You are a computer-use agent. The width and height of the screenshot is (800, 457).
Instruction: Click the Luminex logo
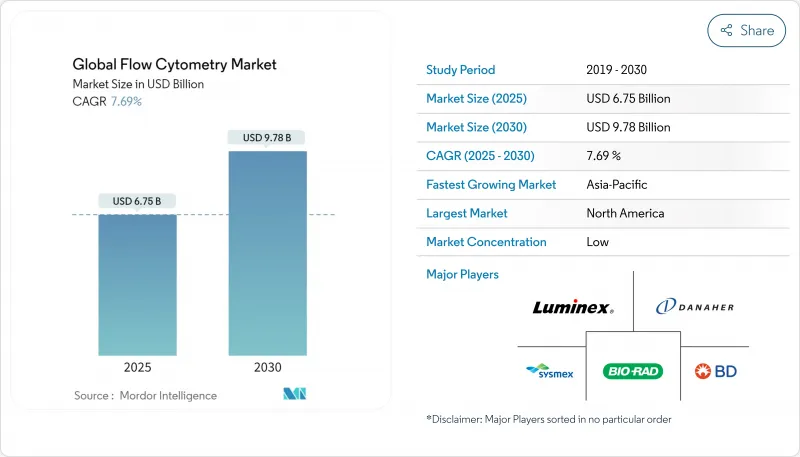tap(572, 308)
